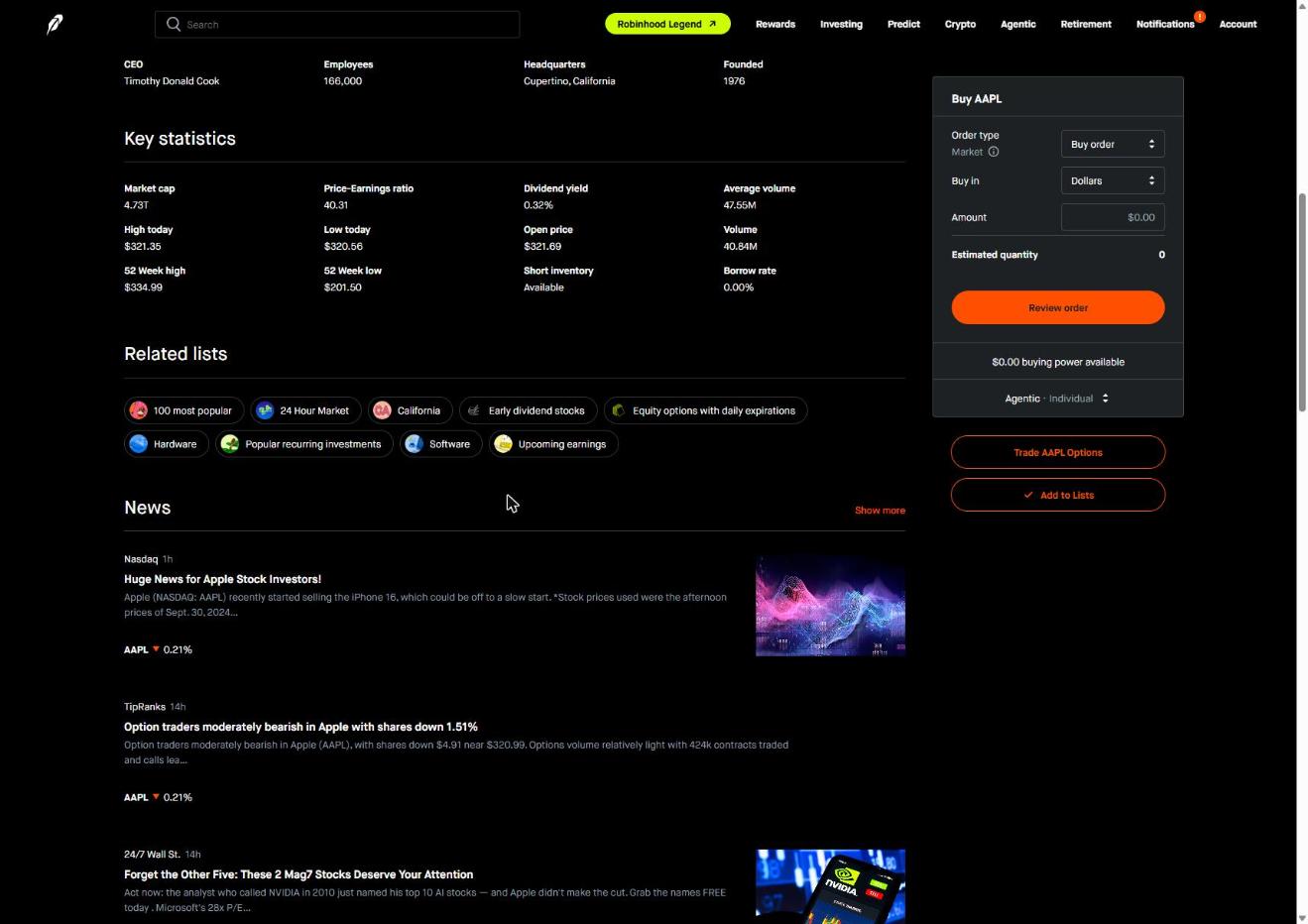Viewport: 1308px width, 924px height.
Task: Open "Huge News for Apple Stock Investors!" article
Action: pyautogui.click(x=222, y=579)
